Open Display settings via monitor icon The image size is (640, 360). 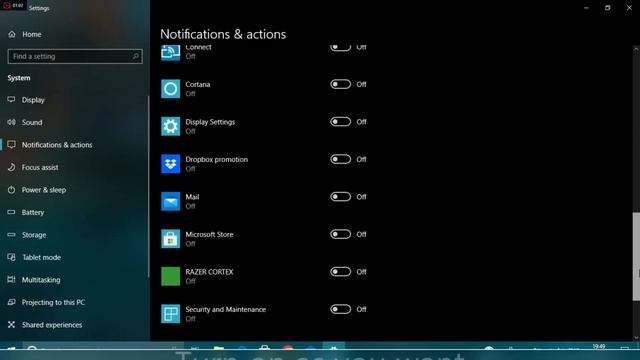point(11,100)
